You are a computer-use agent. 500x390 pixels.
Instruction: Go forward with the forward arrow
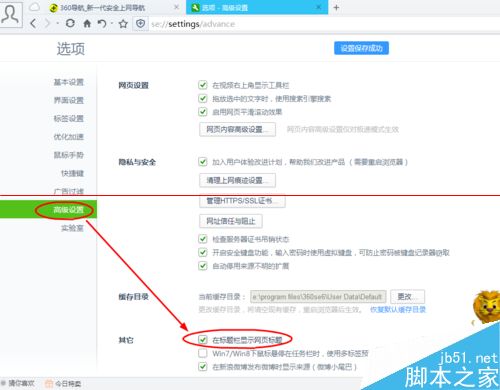coord(48,23)
